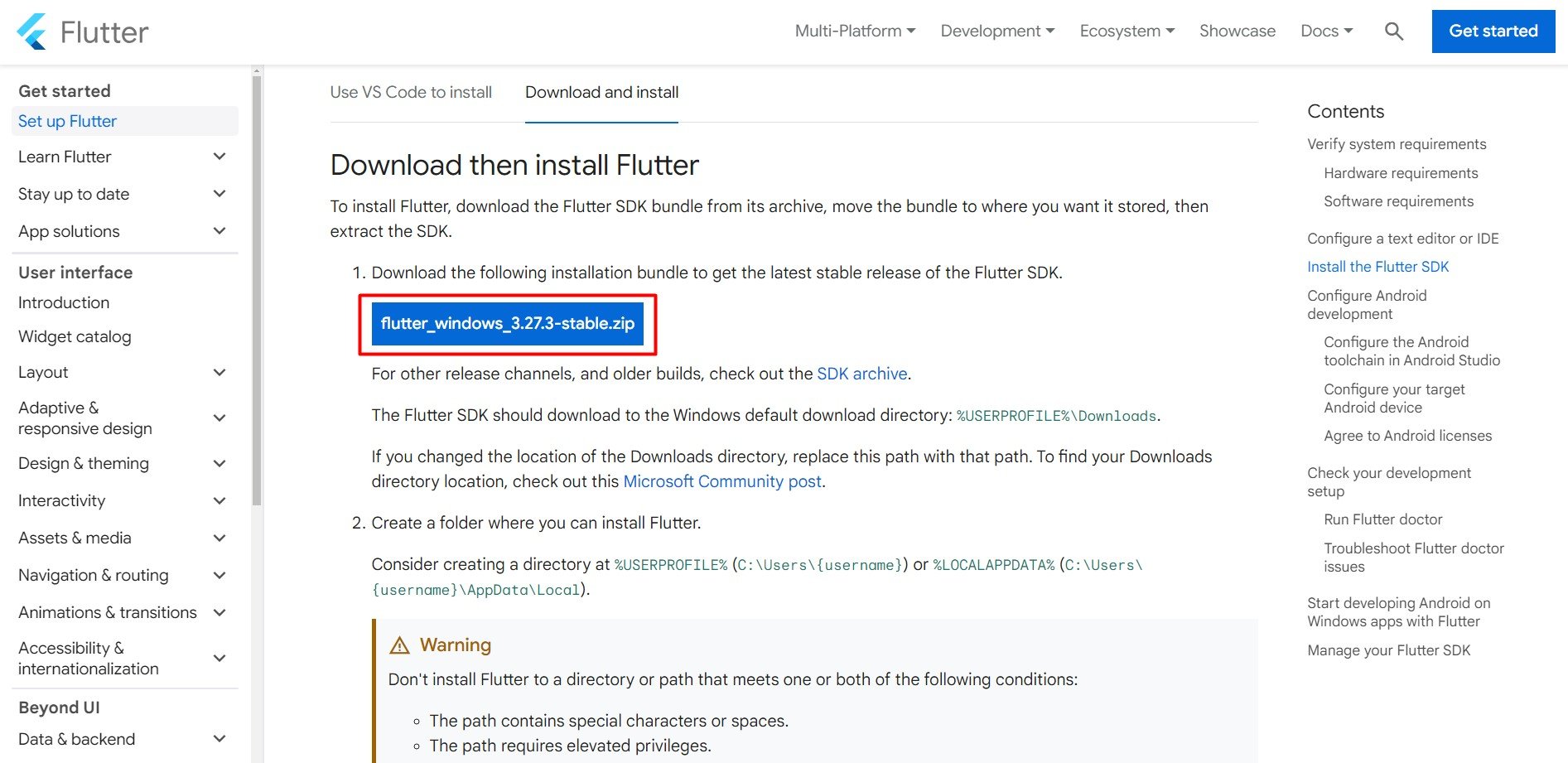1568x763 pixels.
Task: Expand Assets & media in sidebar
Action: point(220,538)
